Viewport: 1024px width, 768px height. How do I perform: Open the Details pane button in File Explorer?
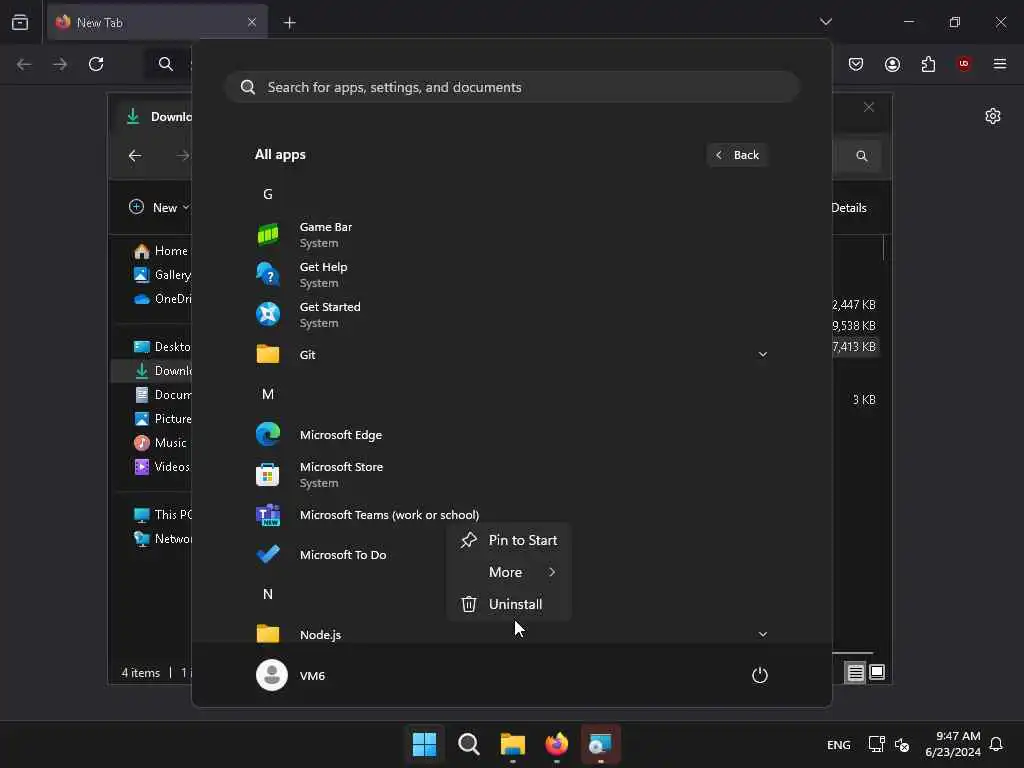pyautogui.click(x=850, y=208)
